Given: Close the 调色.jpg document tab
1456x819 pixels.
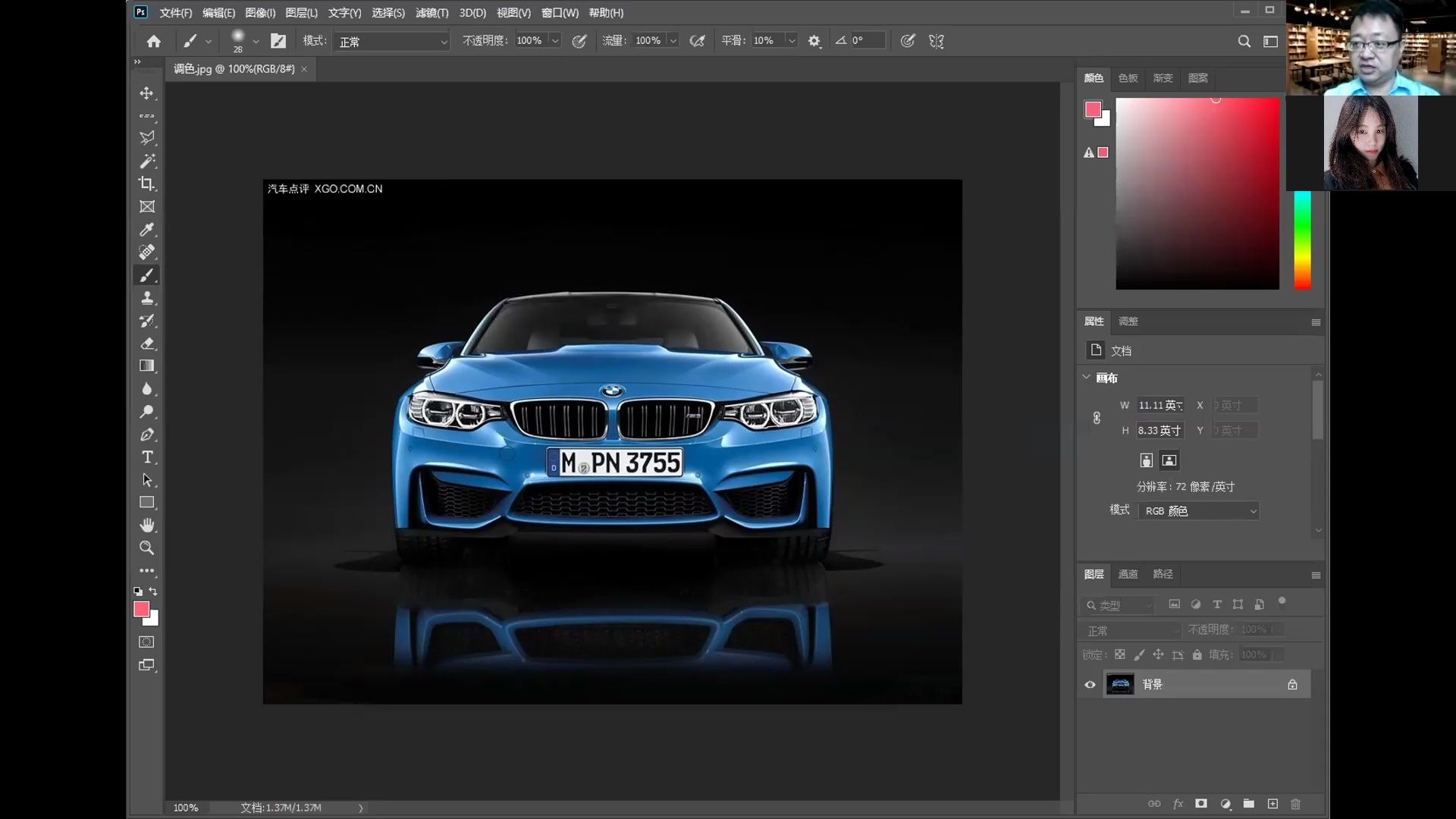Looking at the screenshot, I should [304, 69].
